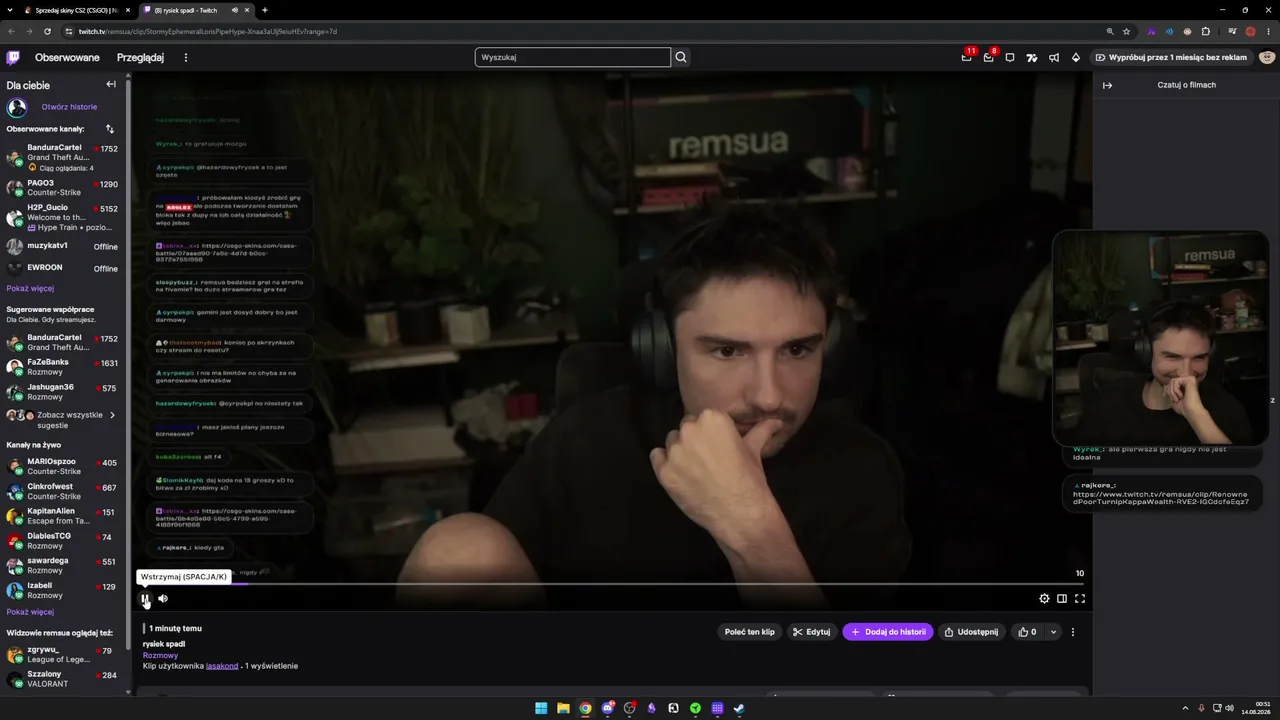Image resolution: width=1280 pixels, height=720 pixels.
Task: Open the DiablesTCG live channel
Action: 62,541
